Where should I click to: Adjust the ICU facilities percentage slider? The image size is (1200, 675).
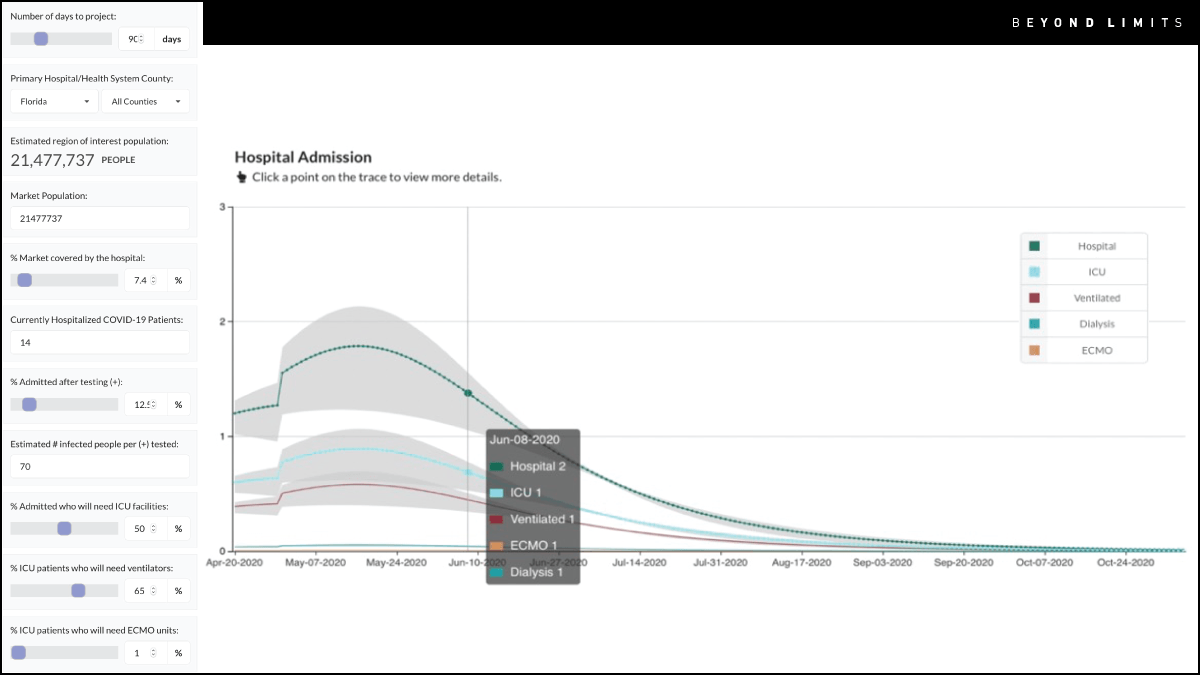tap(64, 528)
